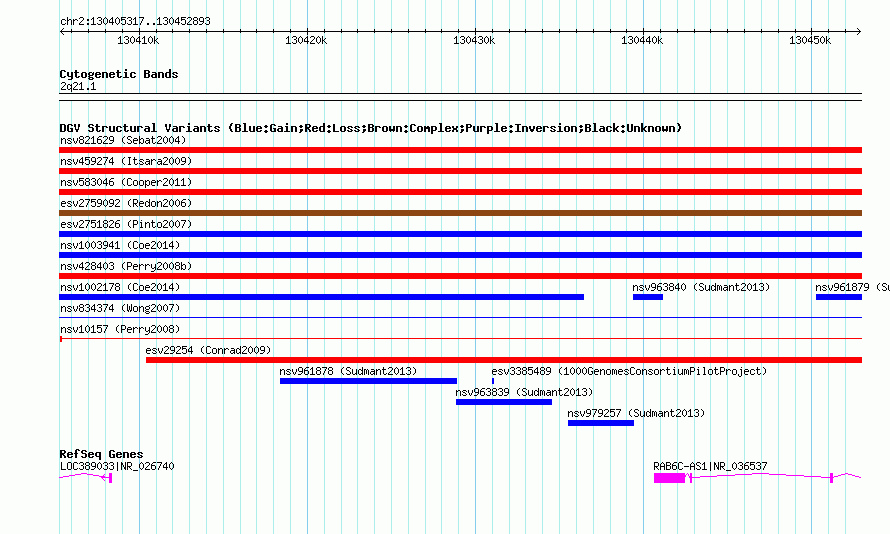The width and height of the screenshot is (890, 534).
Task: Click the 130420k ruler position
Action: (306, 40)
